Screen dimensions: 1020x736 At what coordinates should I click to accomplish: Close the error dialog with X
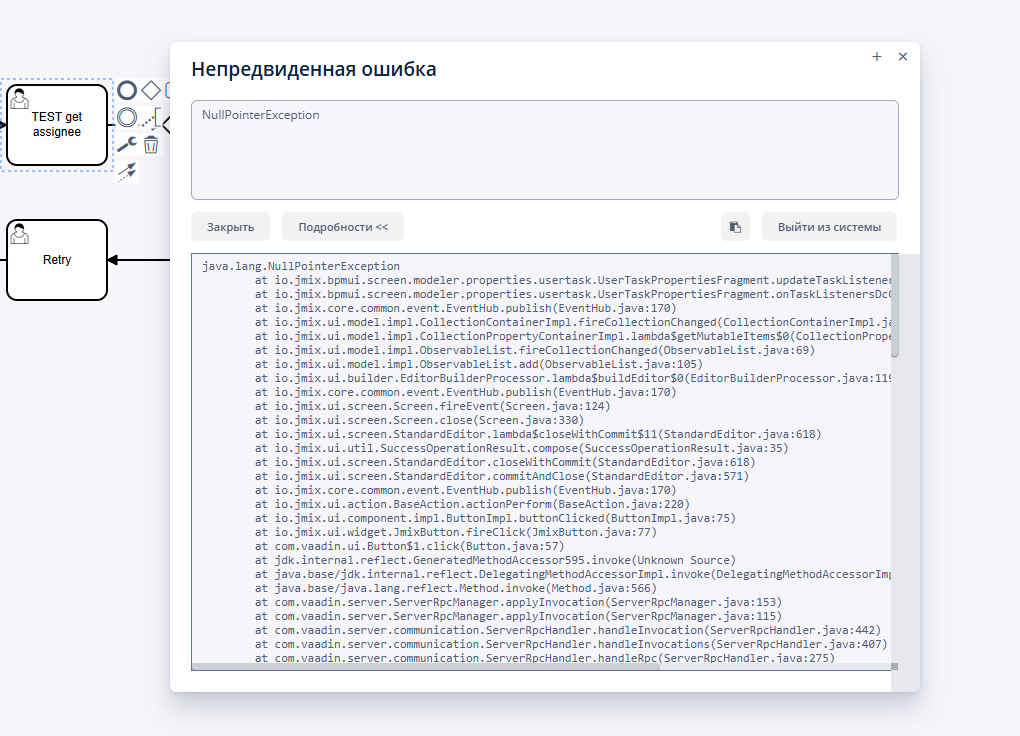(903, 57)
